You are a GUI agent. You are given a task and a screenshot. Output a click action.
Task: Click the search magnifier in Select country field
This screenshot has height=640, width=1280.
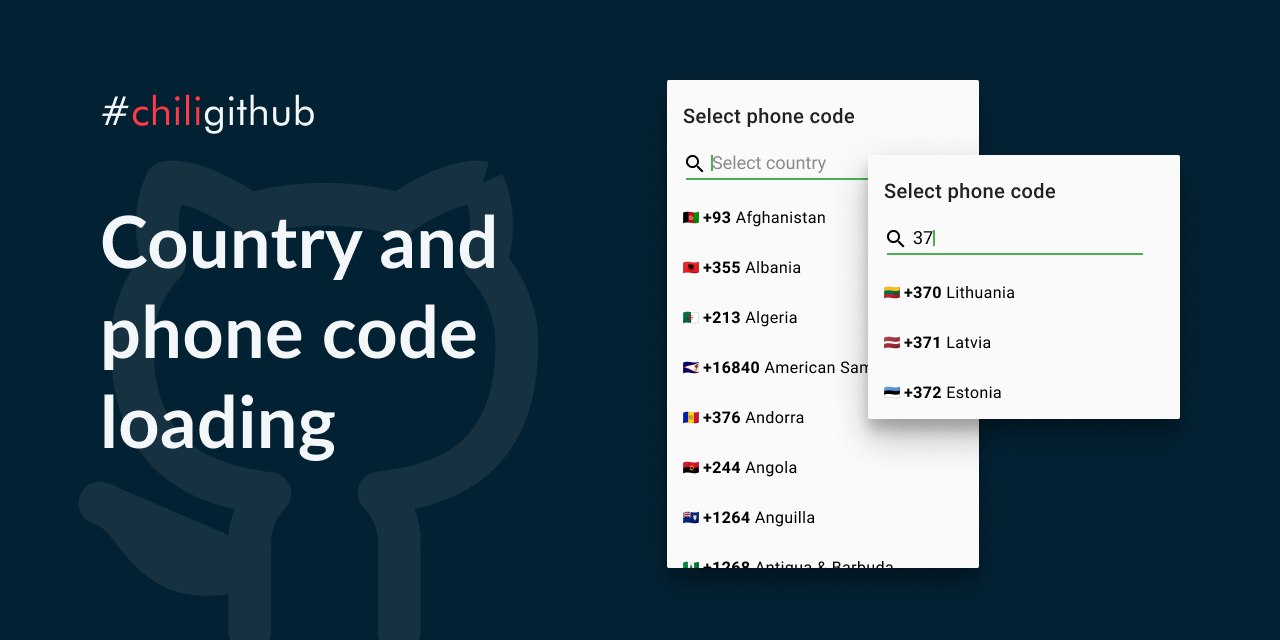[x=695, y=163]
